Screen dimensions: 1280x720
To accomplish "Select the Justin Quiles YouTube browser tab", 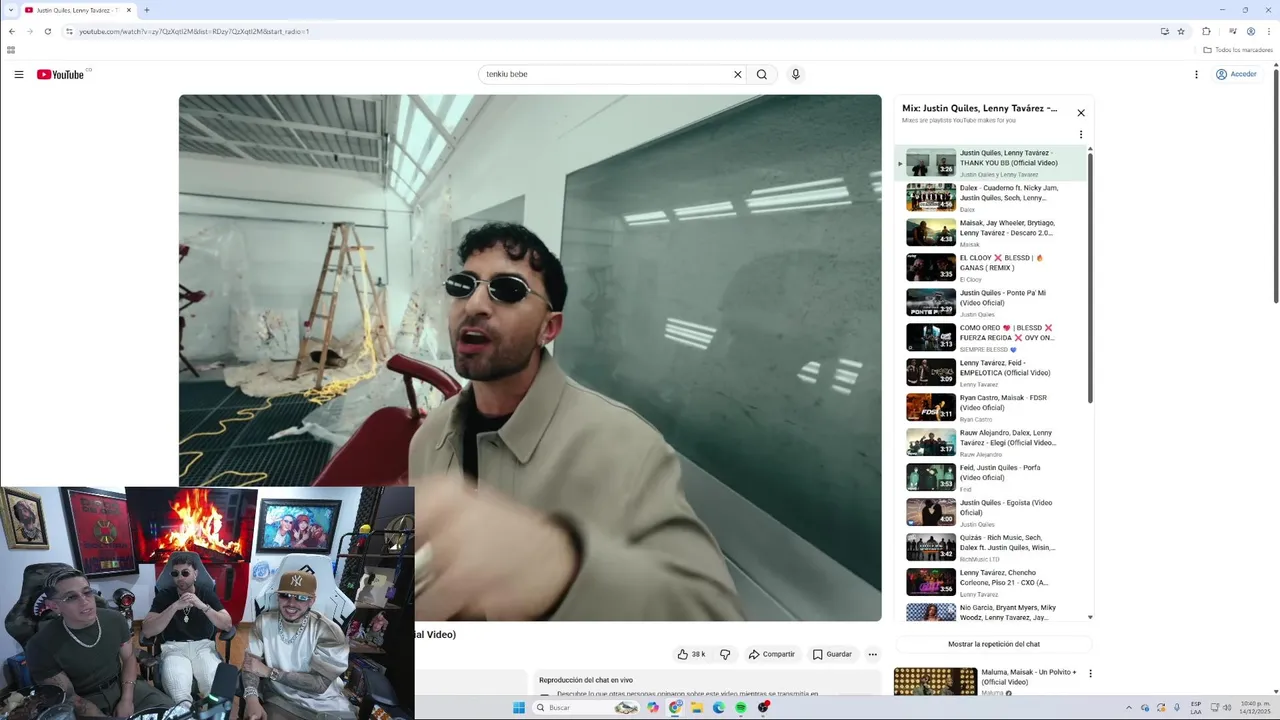I will click(x=77, y=10).
